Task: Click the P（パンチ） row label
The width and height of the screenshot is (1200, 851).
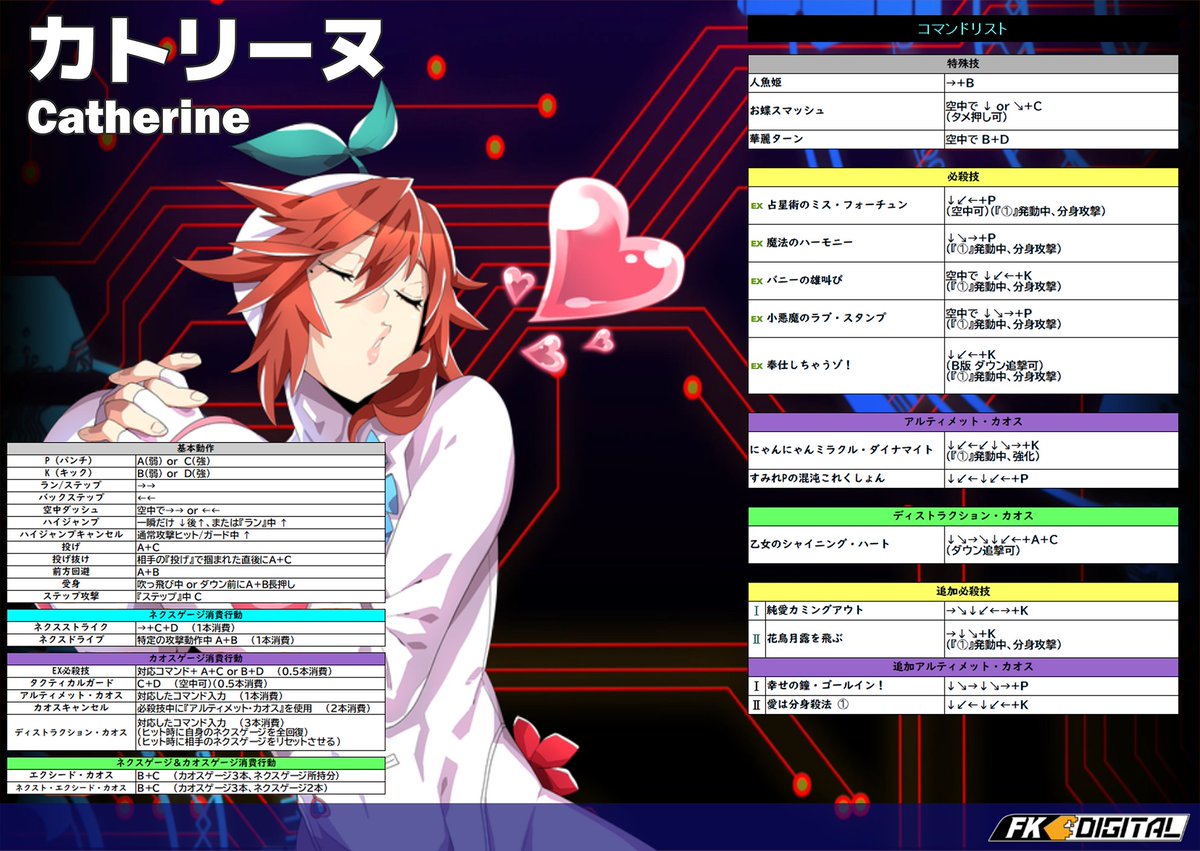Action: coord(71,460)
